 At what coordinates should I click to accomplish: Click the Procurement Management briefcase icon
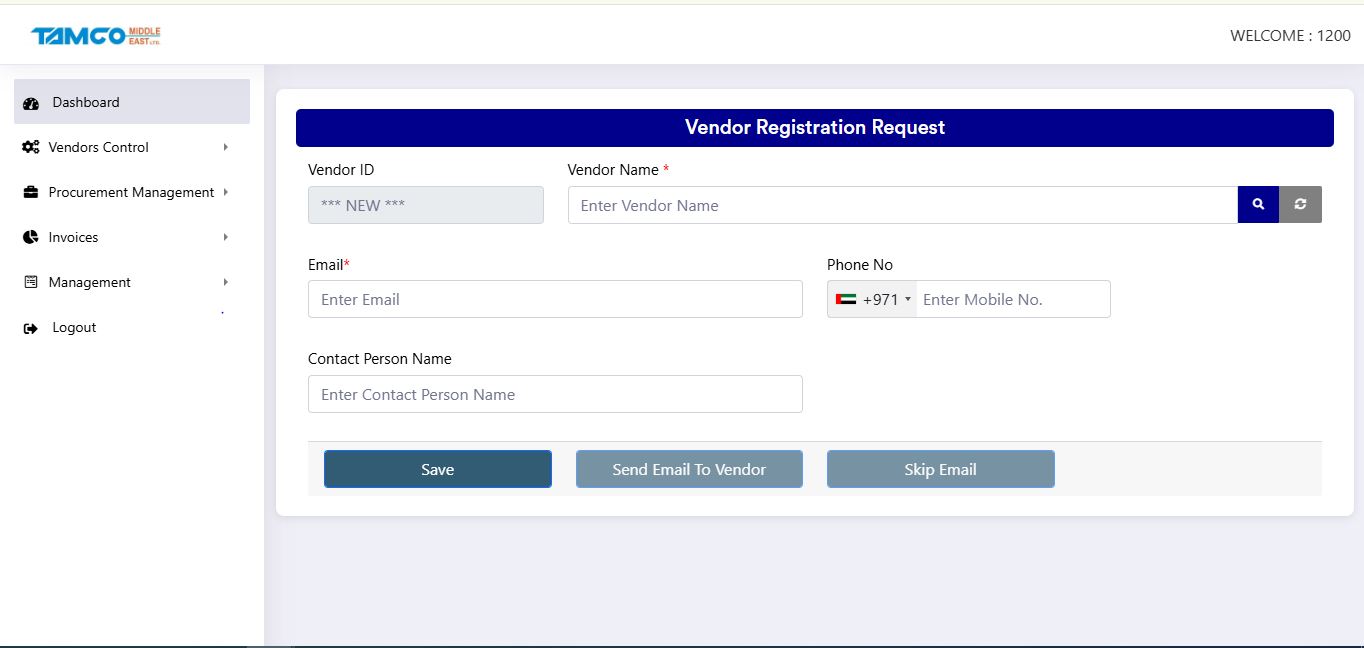tap(30, 192)
